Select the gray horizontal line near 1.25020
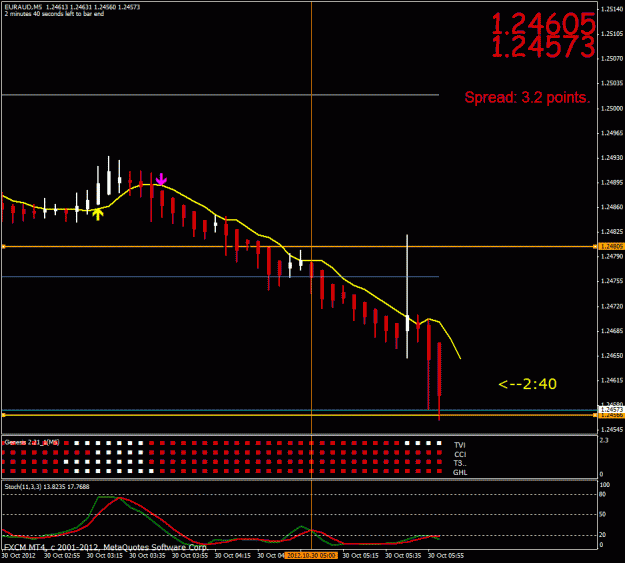 tap(220, 95)
